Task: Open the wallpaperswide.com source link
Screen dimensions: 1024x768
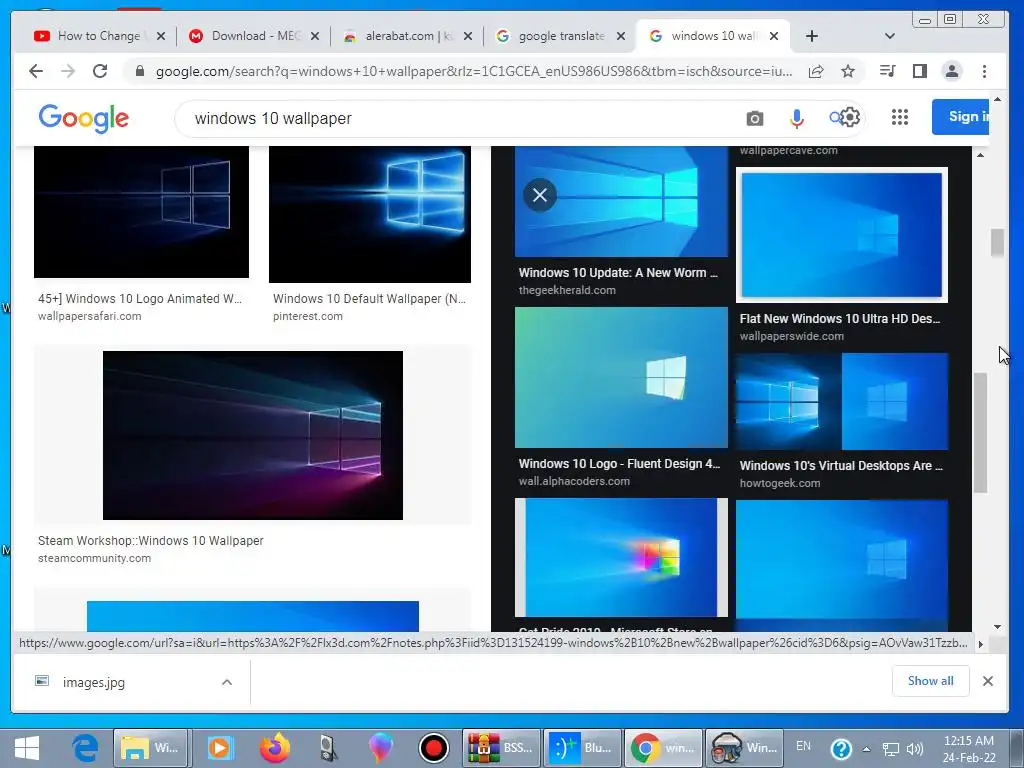Action: point(792,336)
